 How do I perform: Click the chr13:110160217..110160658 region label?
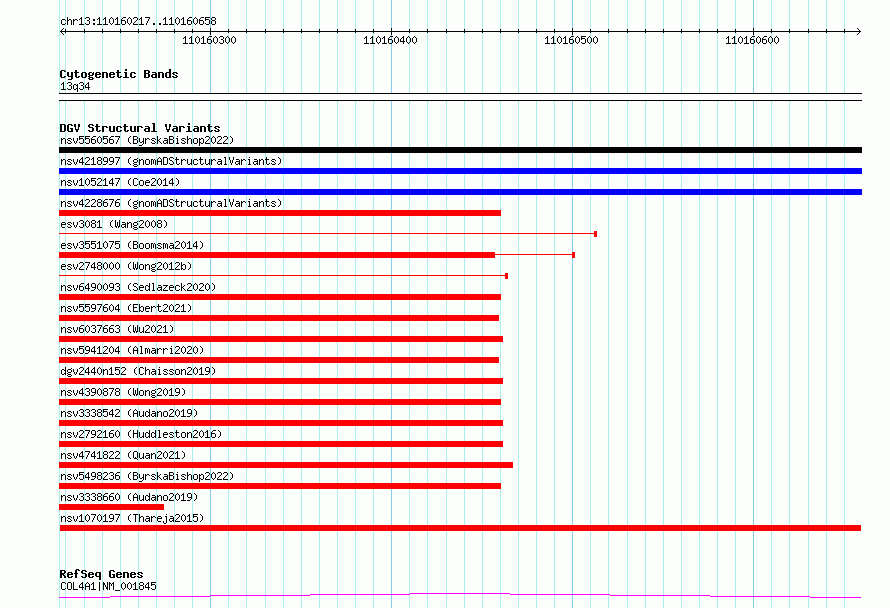coord(138,22)
